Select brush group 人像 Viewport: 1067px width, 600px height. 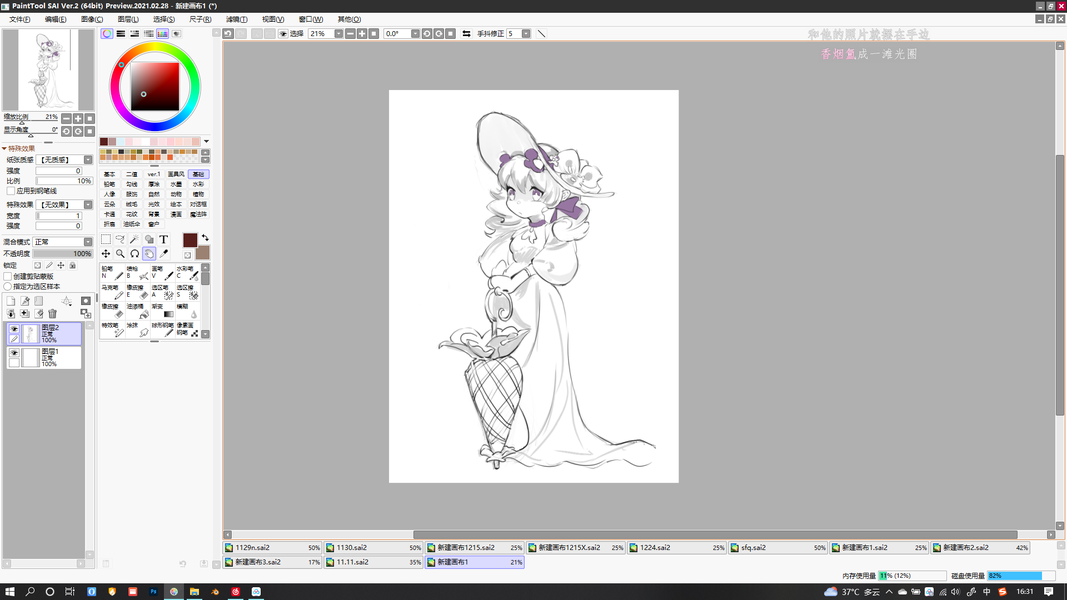pyautogui.click(x=110, y=195)
